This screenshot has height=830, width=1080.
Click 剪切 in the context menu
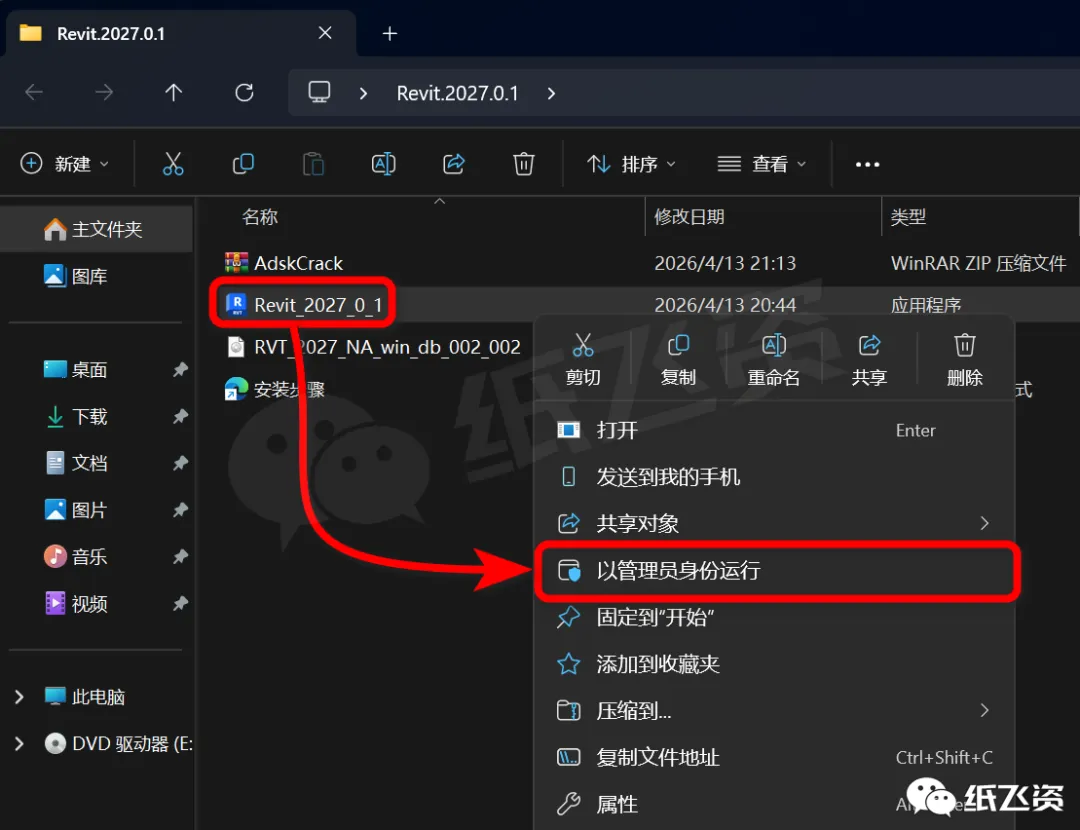tap(583, 360)
